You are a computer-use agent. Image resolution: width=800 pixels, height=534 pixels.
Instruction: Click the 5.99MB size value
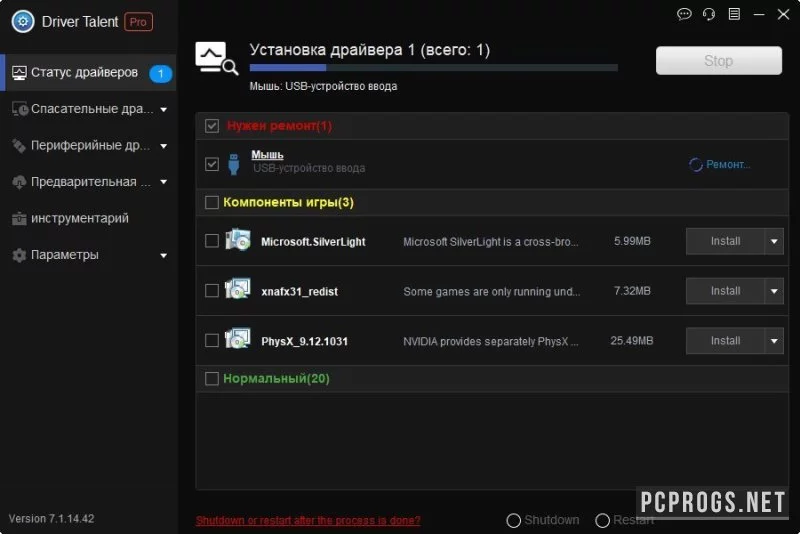click(x=632, y=241)
